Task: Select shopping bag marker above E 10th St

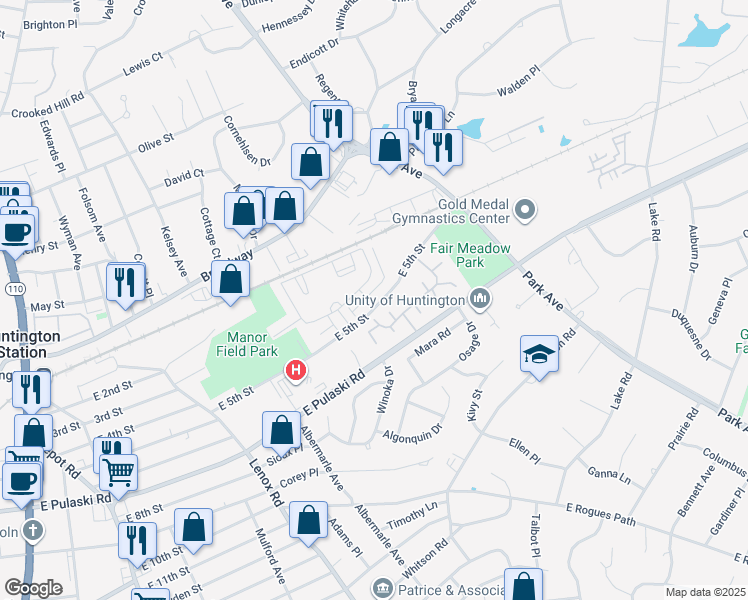Action: click(193, 529)
